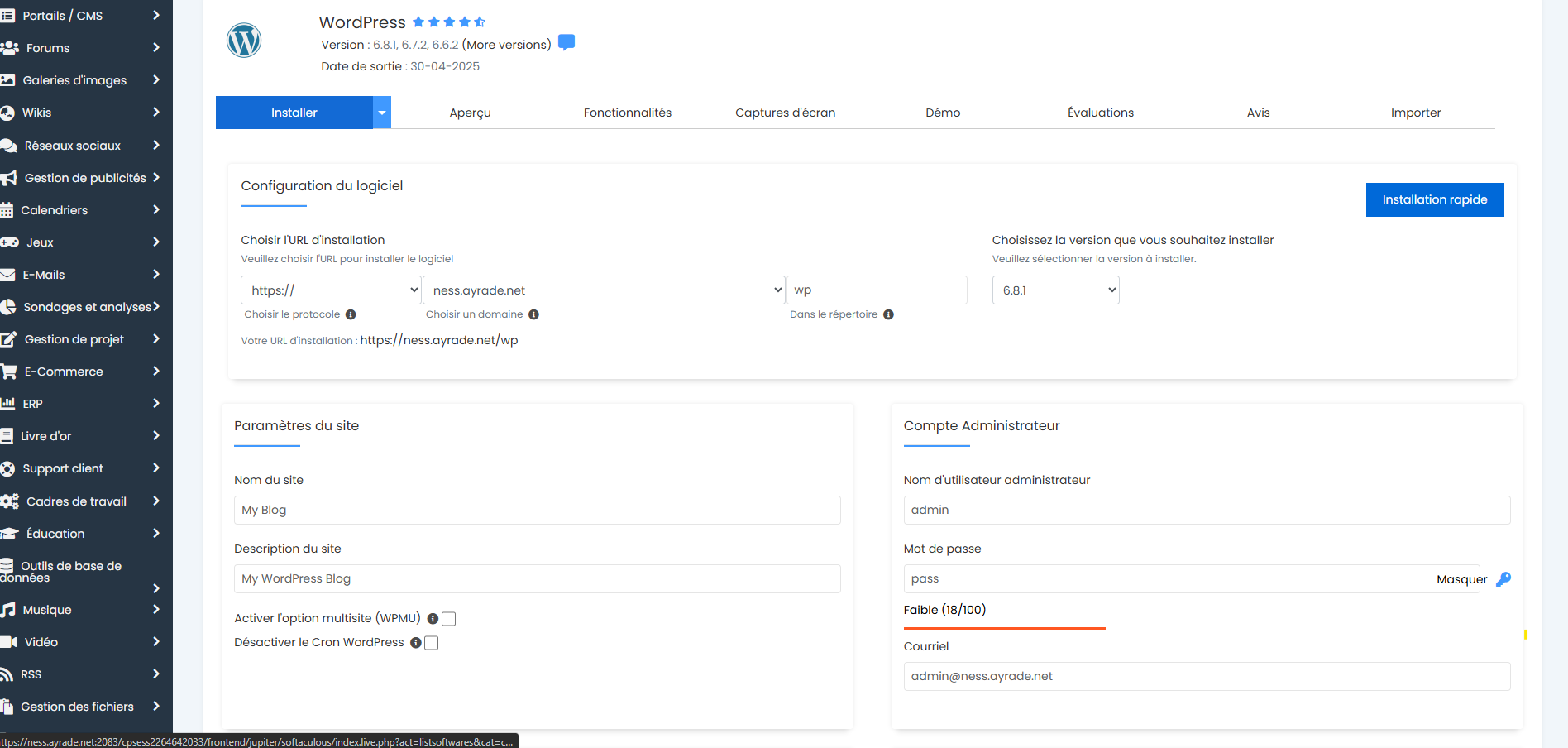Open the Évaluations tab

coord(1101,113)
